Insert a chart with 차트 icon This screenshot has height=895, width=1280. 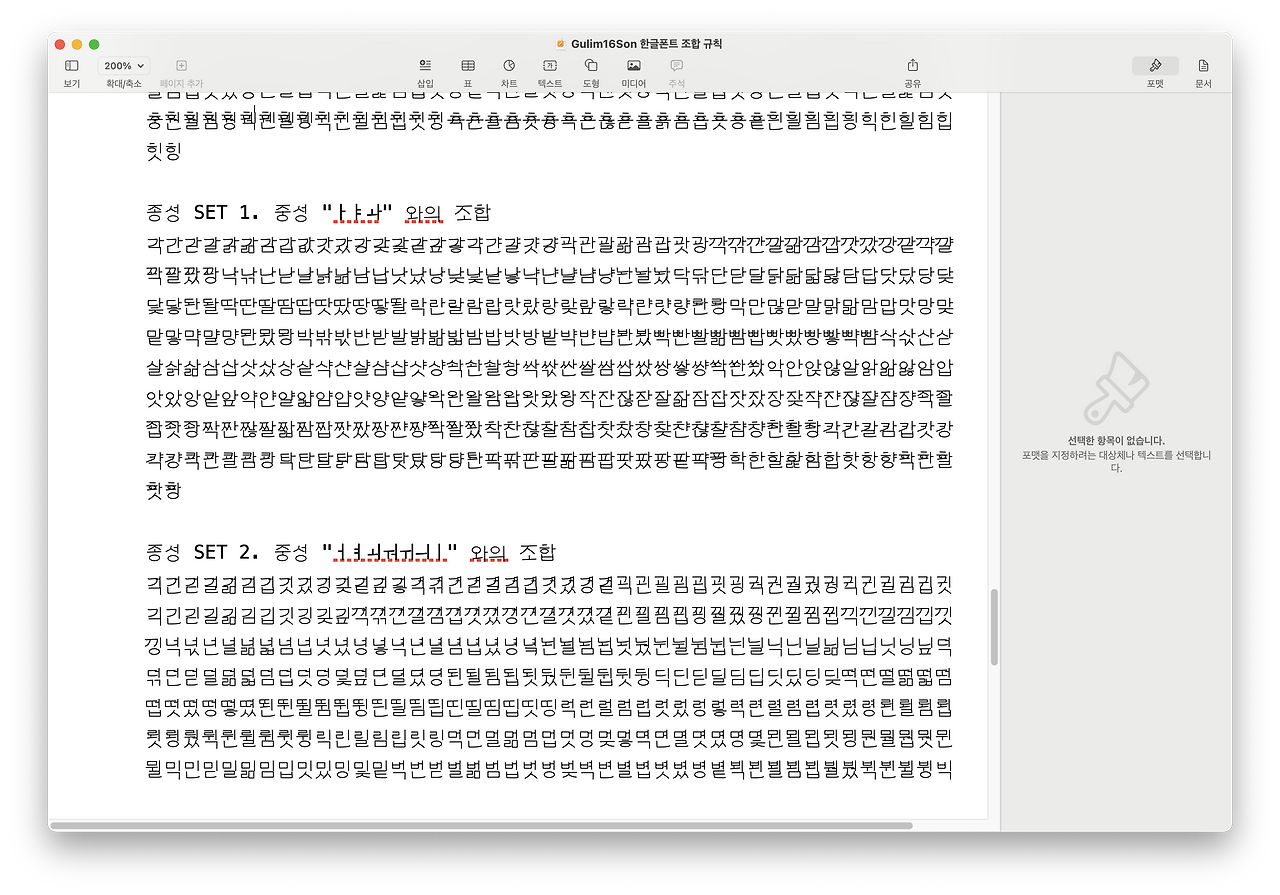point(509,66)
